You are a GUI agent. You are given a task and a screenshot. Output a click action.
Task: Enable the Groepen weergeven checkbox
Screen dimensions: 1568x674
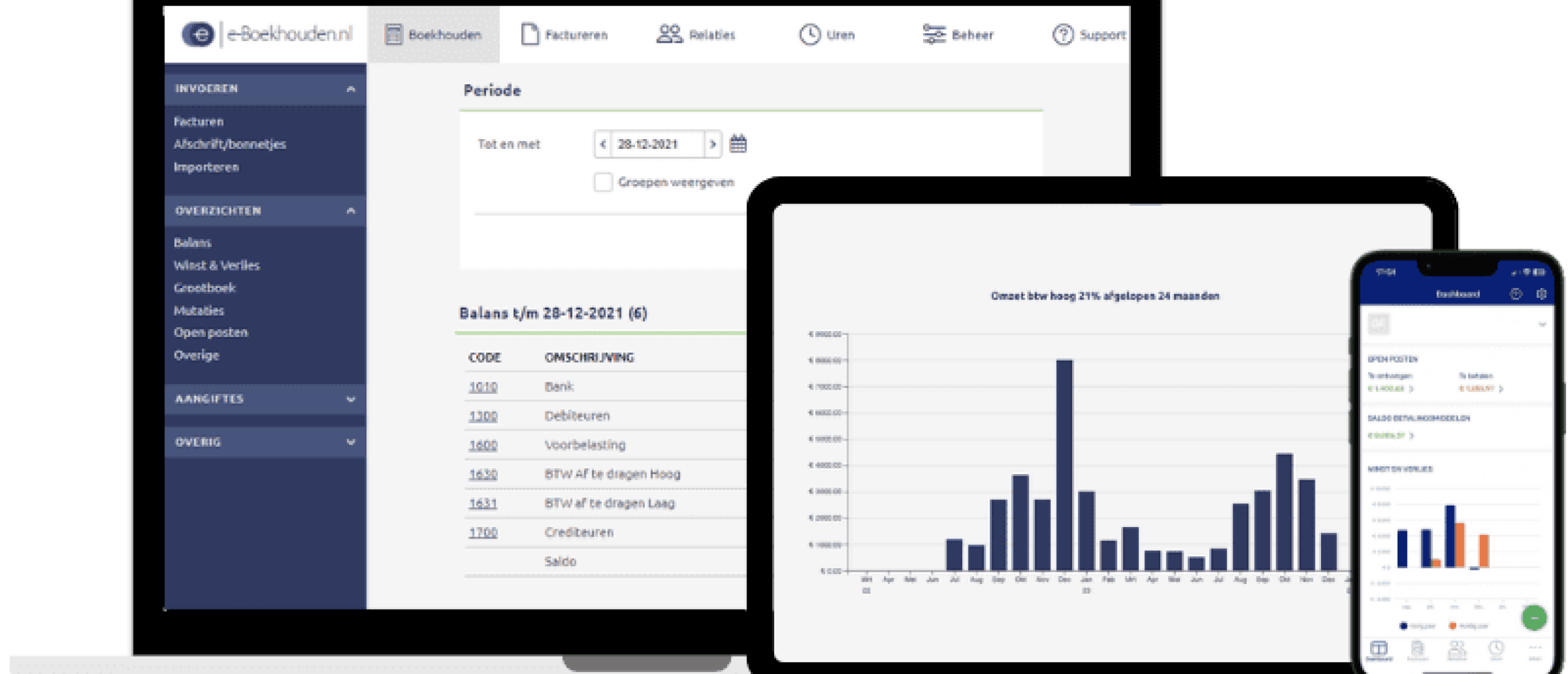[x=604, y=182]
